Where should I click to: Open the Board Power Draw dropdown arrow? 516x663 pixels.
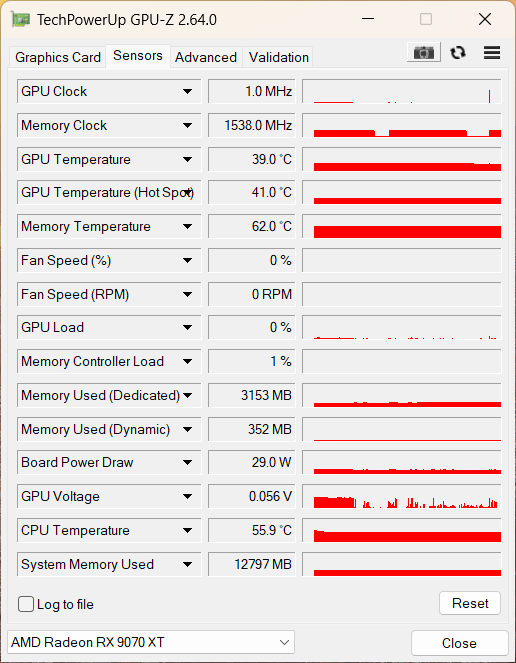click(x=187, y=463)
